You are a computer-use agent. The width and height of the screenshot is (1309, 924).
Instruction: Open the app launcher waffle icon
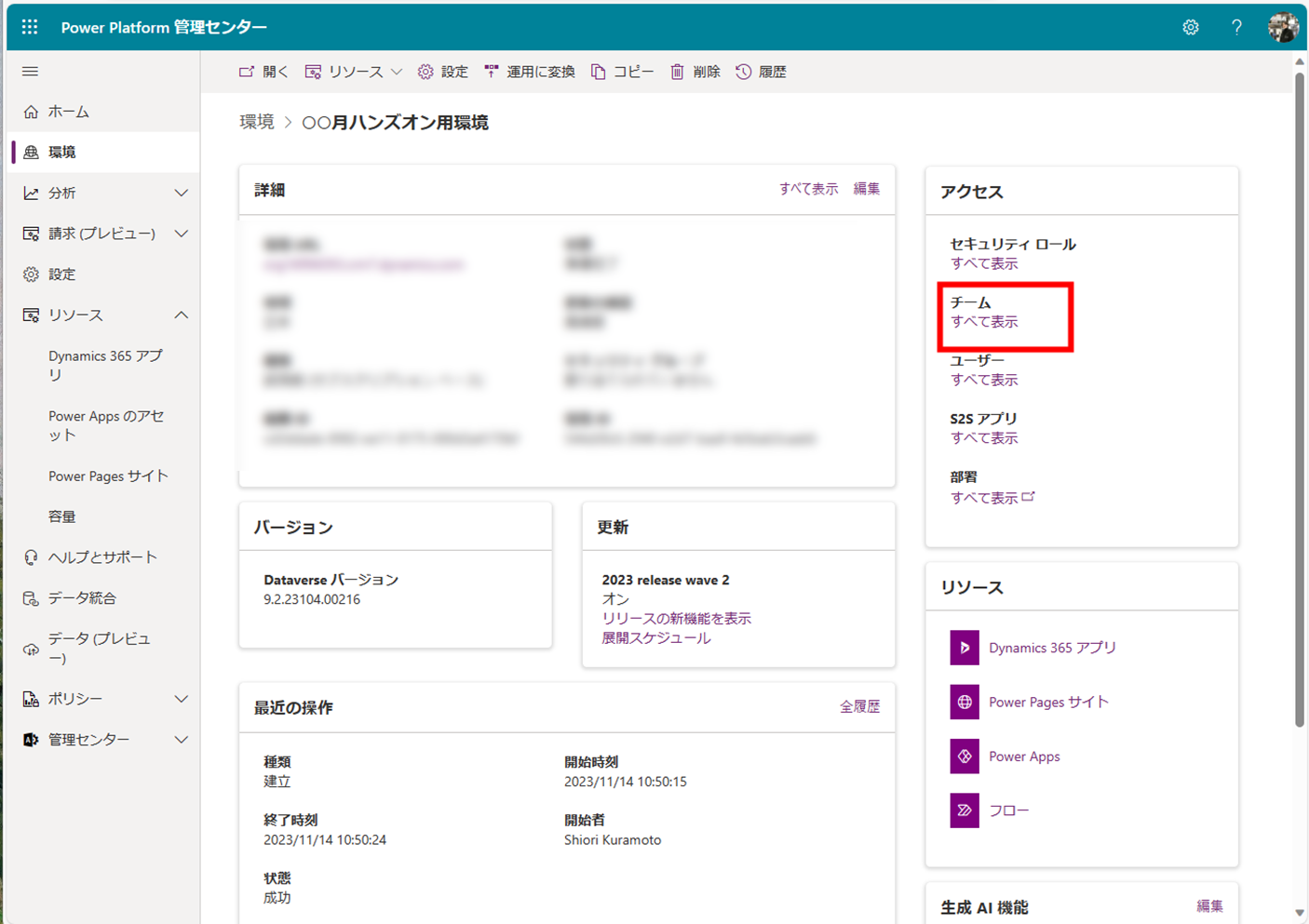30,27
